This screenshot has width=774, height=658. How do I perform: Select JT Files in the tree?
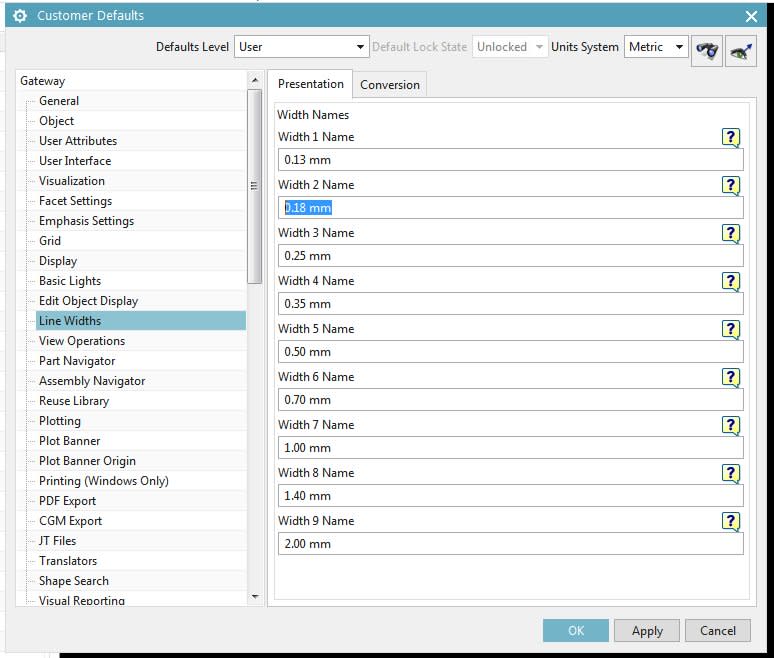[x=57, y=541]
